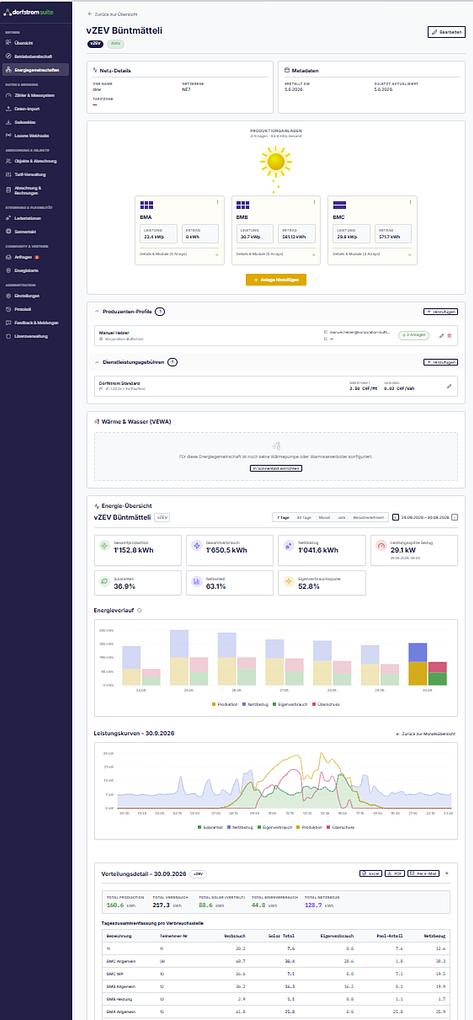473x1020 pixels.
Task: Select Energiegemeinschaften in the sidebar
Action: tap(35, 70)
